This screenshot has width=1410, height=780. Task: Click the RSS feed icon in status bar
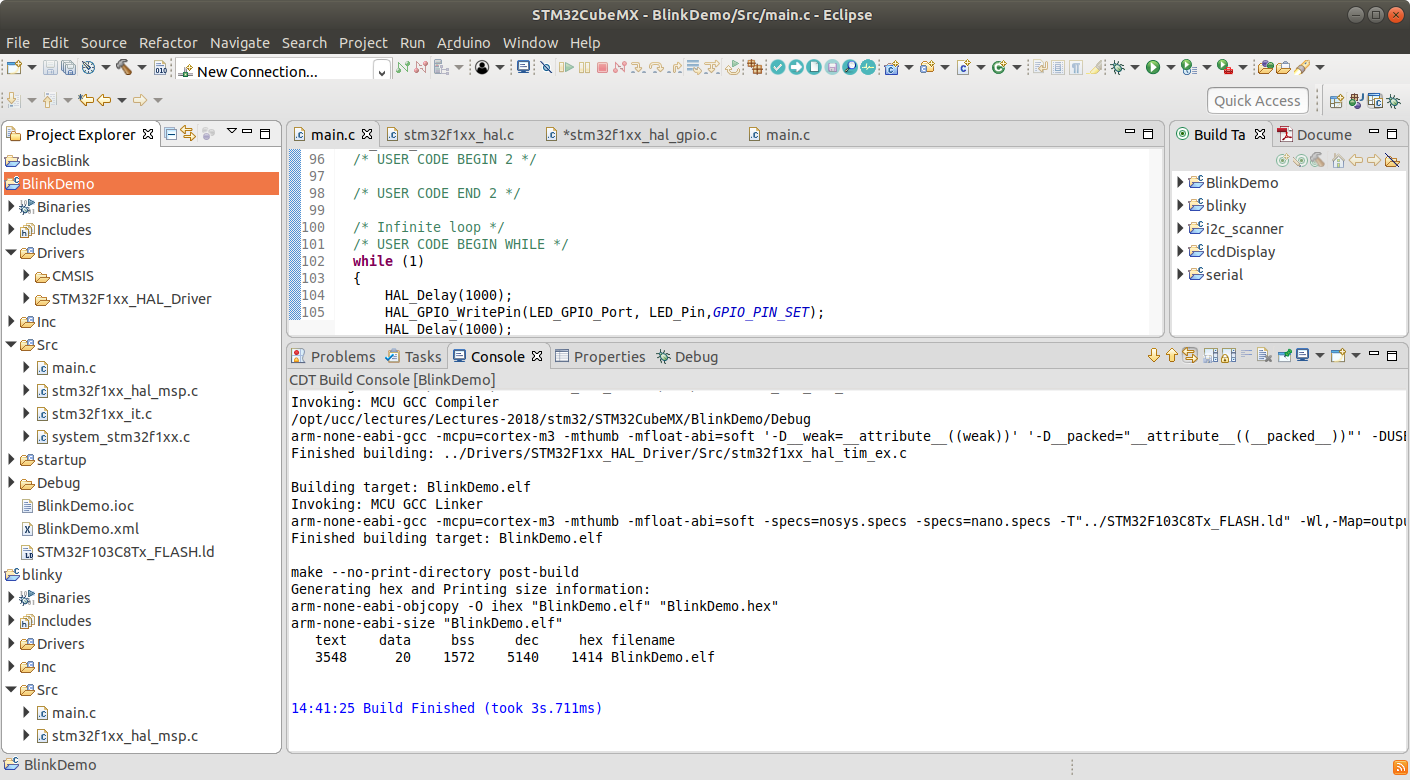1399,765
